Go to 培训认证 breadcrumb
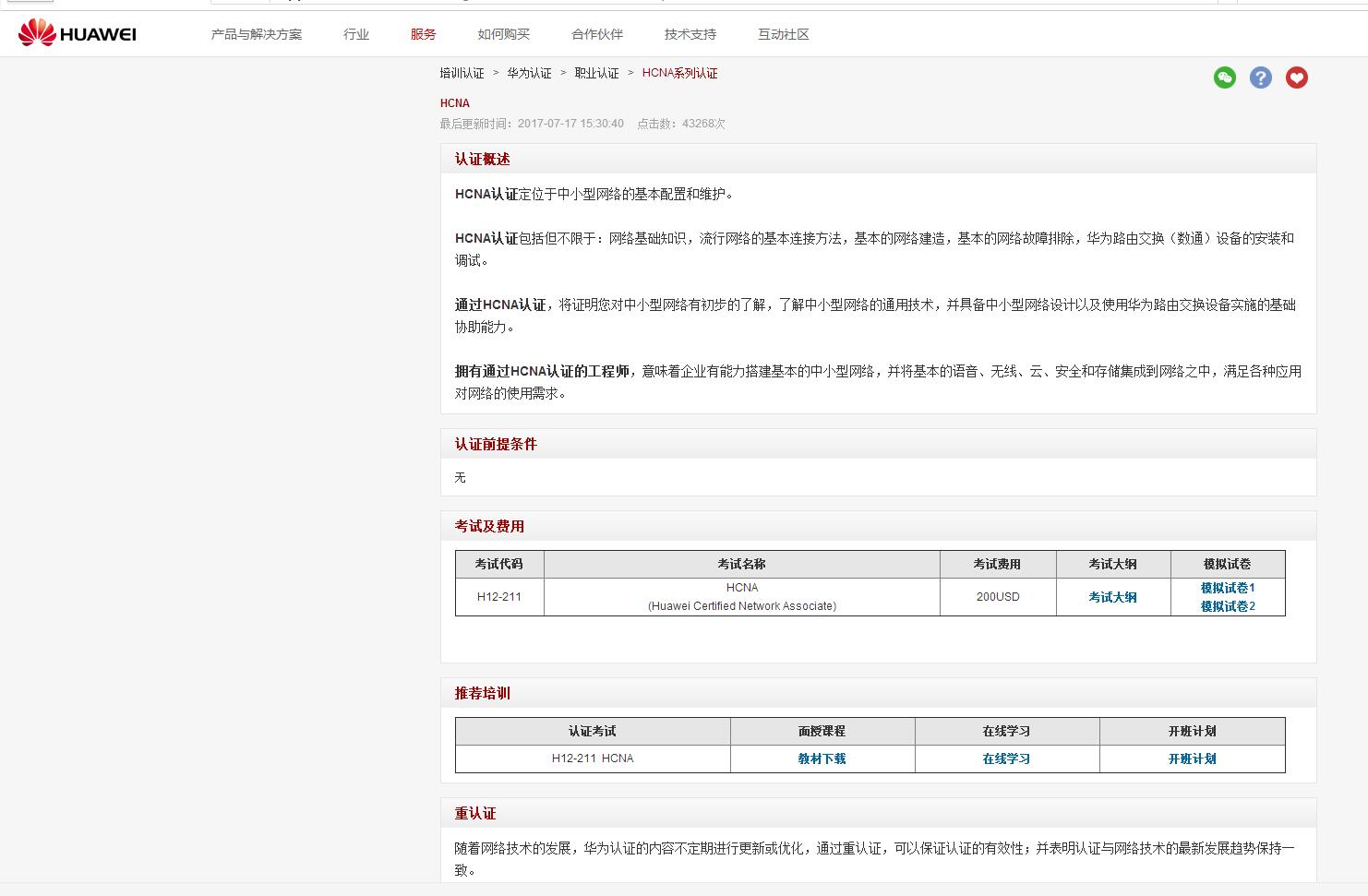Viewport: 1368px width, 896px height. [x=462, y=73]
